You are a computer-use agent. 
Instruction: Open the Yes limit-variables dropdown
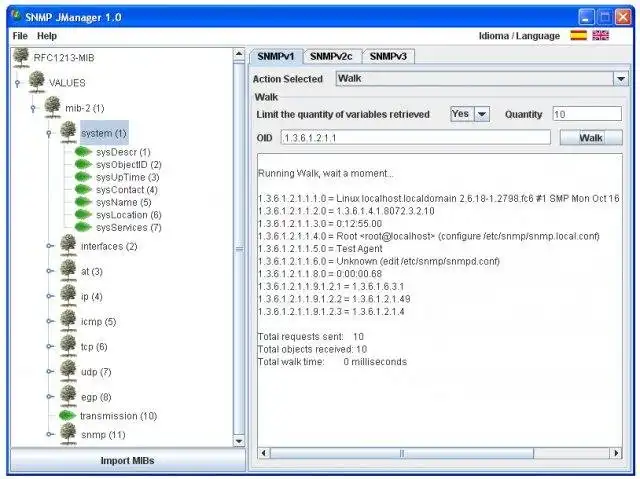pos(482,114)
